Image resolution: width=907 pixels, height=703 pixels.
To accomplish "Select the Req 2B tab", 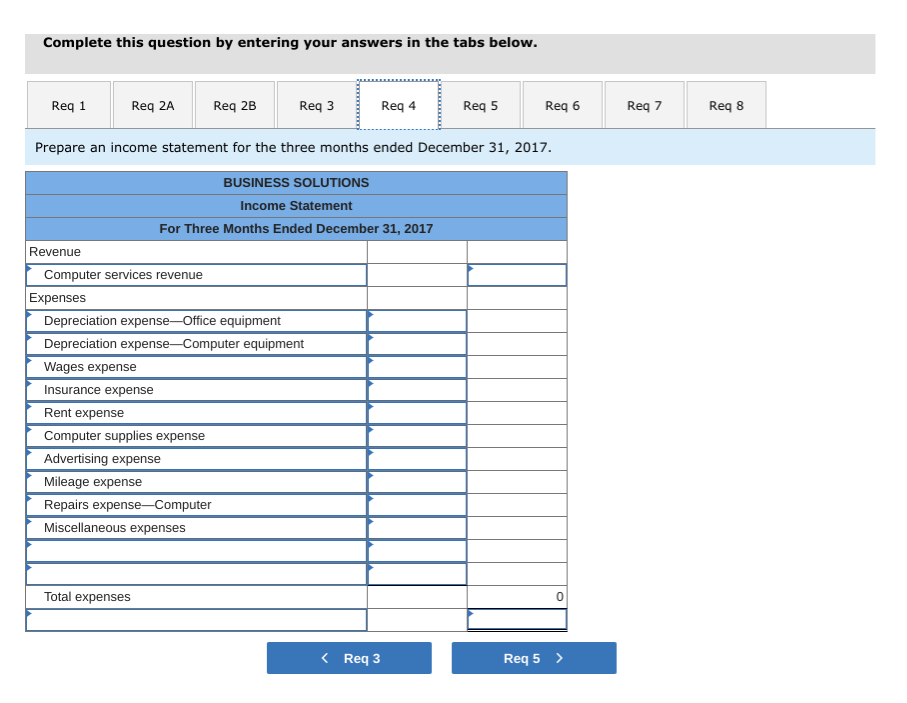I will coord(233,104).
